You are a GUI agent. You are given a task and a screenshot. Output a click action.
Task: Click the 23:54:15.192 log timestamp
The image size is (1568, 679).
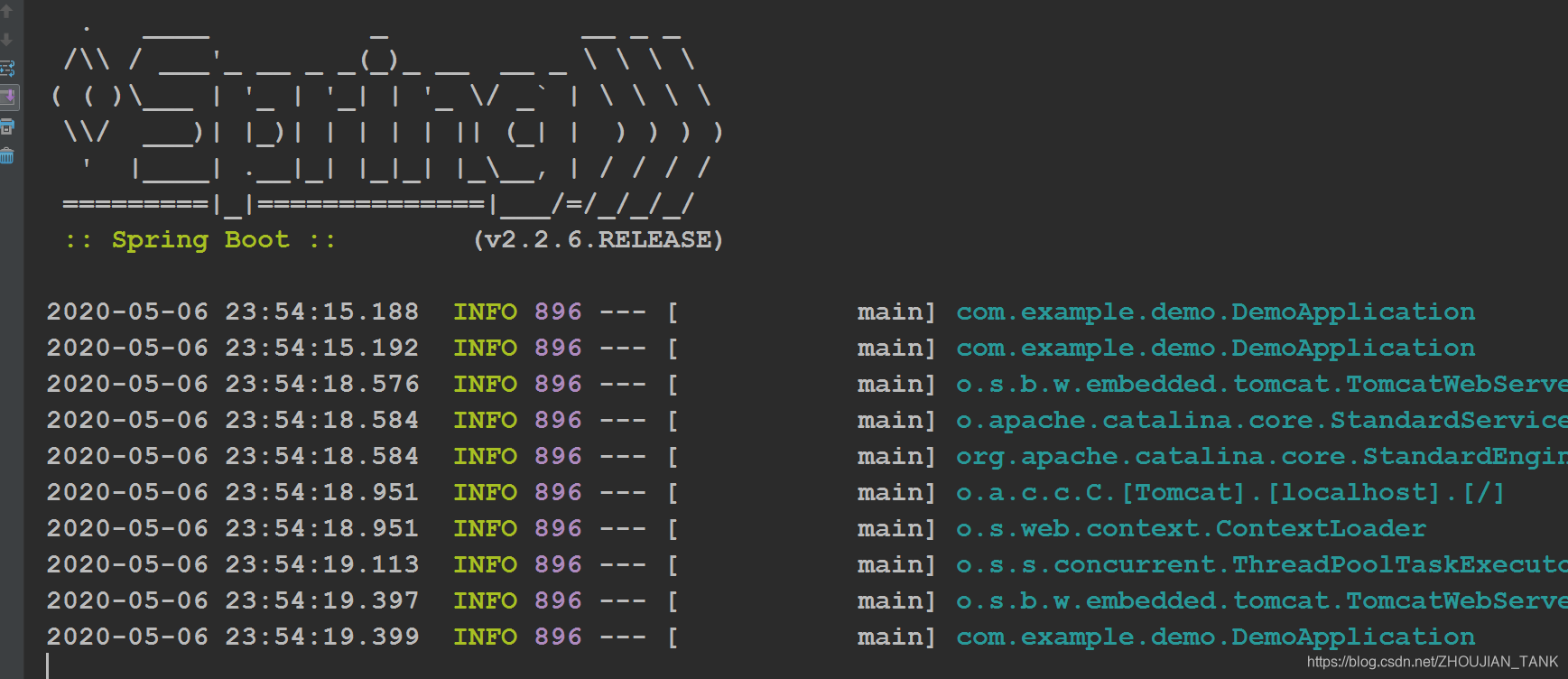[321, 349]
